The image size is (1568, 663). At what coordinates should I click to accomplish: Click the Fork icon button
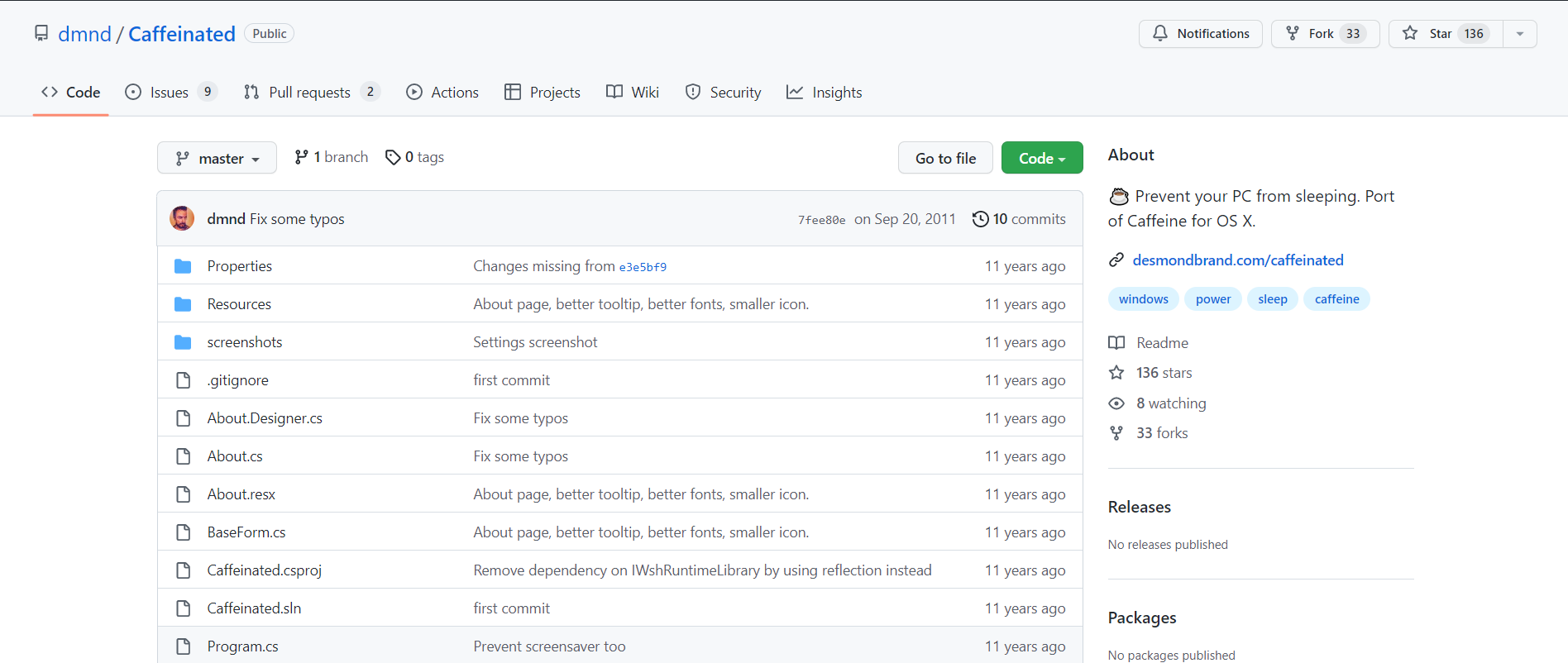coord(1293,33)
